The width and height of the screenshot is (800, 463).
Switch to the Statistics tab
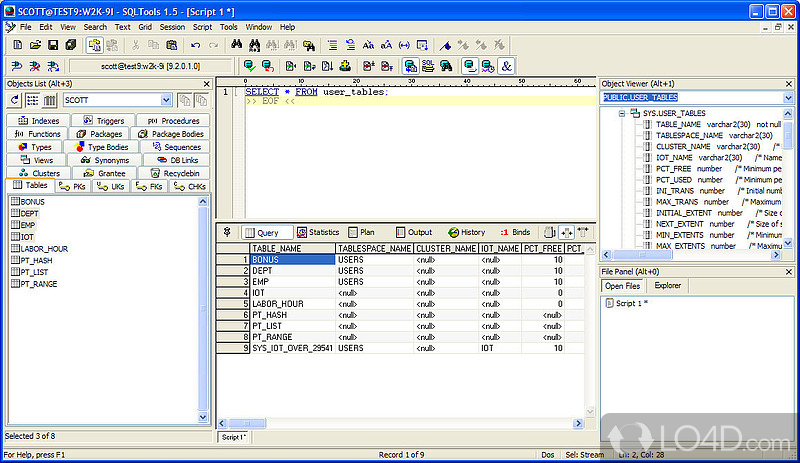coord(318,232)
